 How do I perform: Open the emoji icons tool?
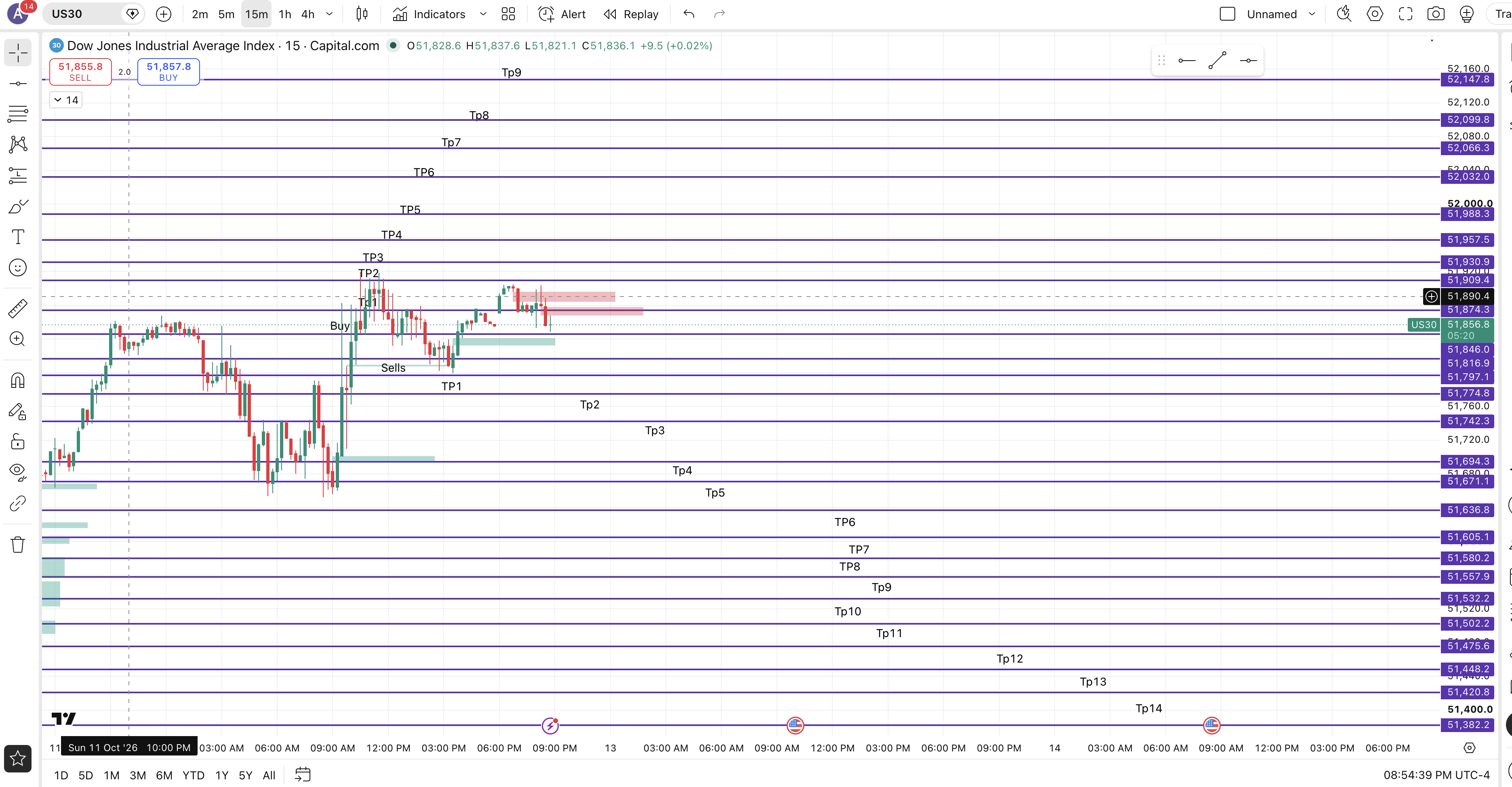tap(18, 267)
